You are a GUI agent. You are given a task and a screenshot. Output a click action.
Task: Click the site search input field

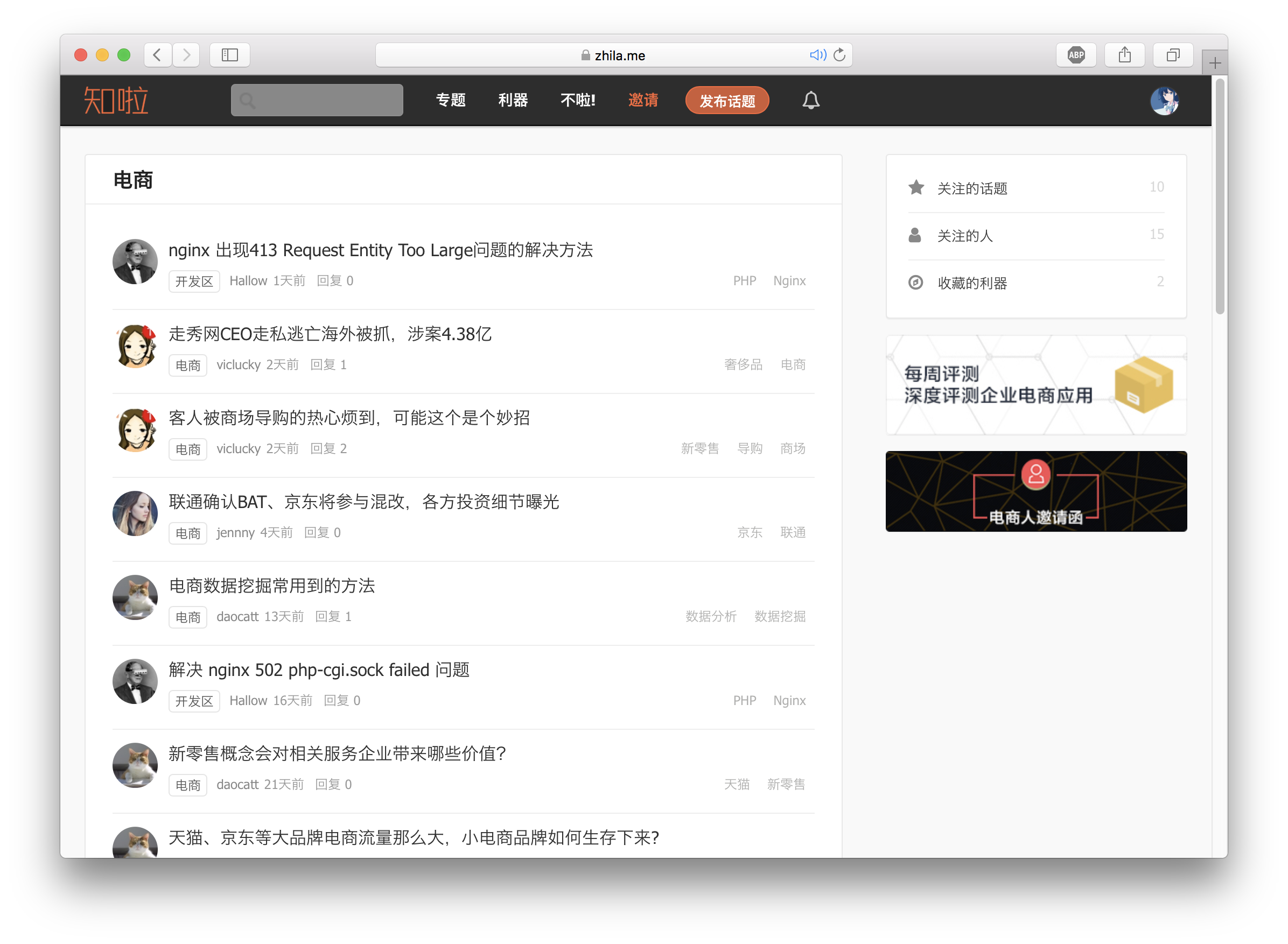click(x=317, y=101)
